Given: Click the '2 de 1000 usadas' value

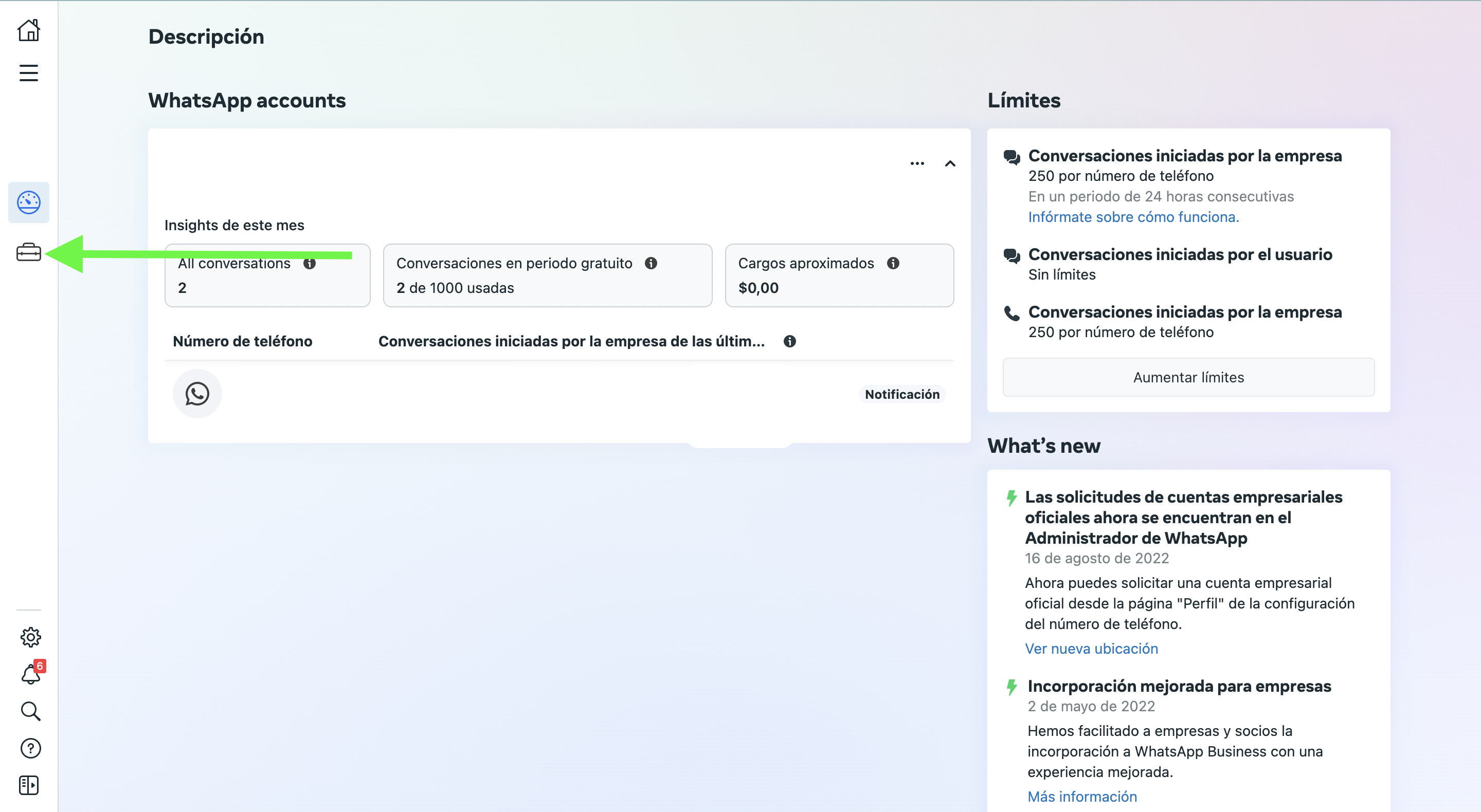Looking at the screenshot, I should [x=455, y=288].
